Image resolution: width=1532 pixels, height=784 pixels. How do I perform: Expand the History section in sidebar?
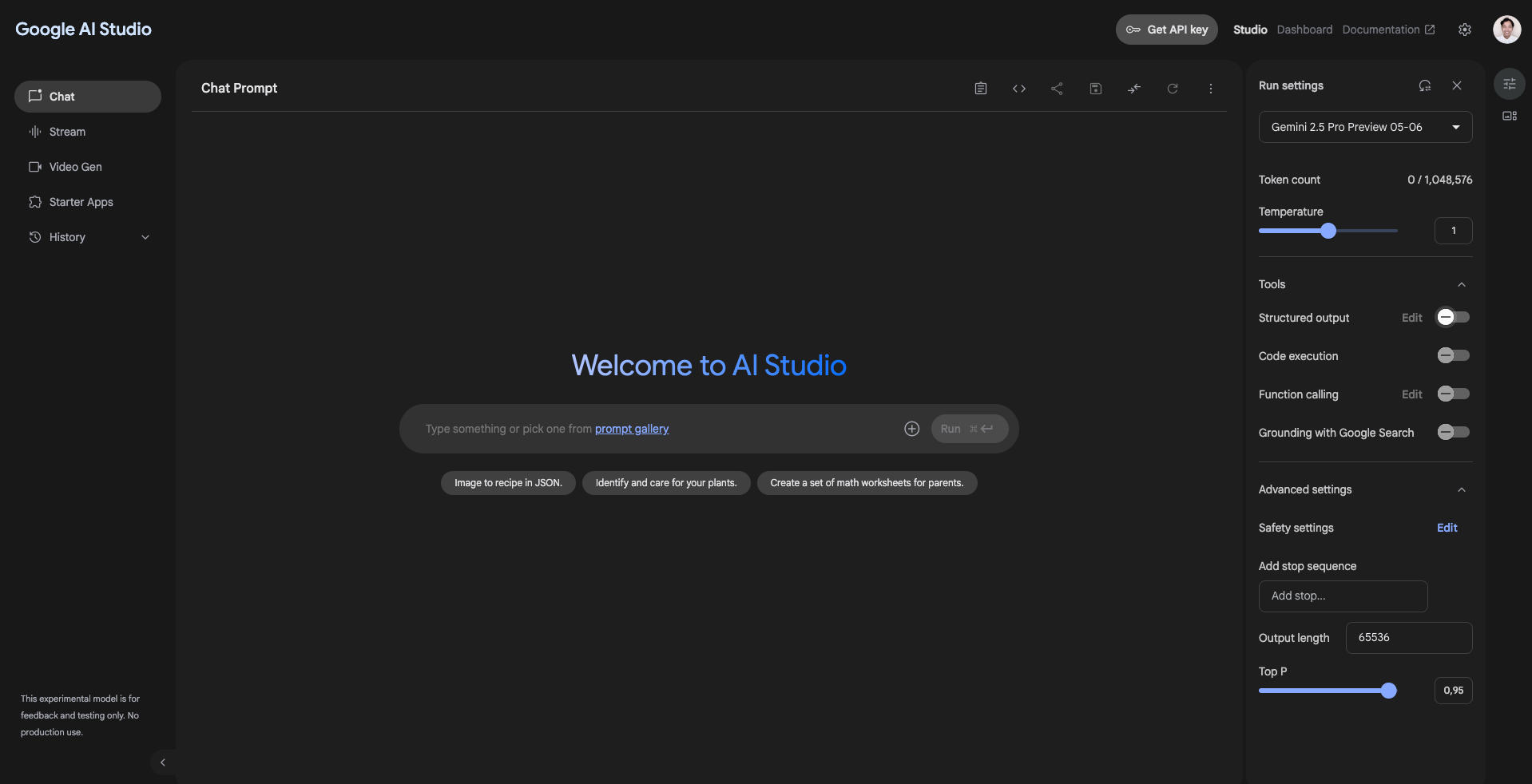145,237
